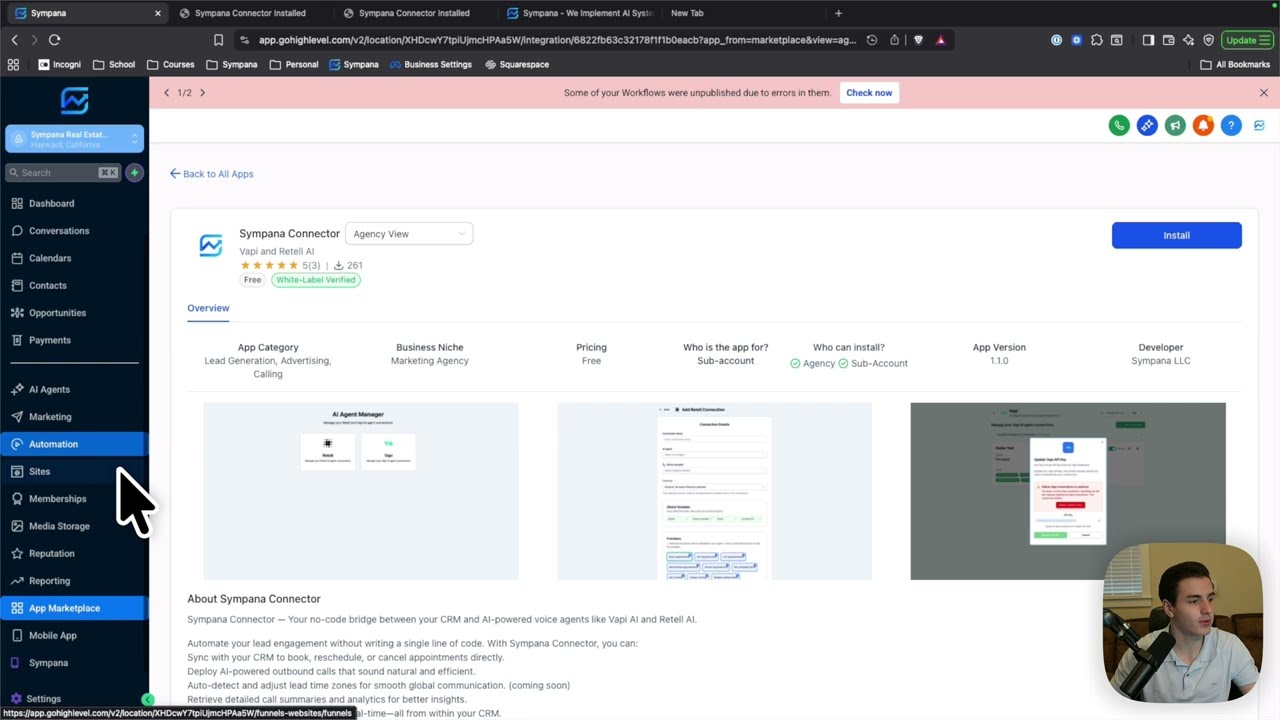
Task: Switch to the first Sympana Connector Installed tab
Action: pos(250,13)
